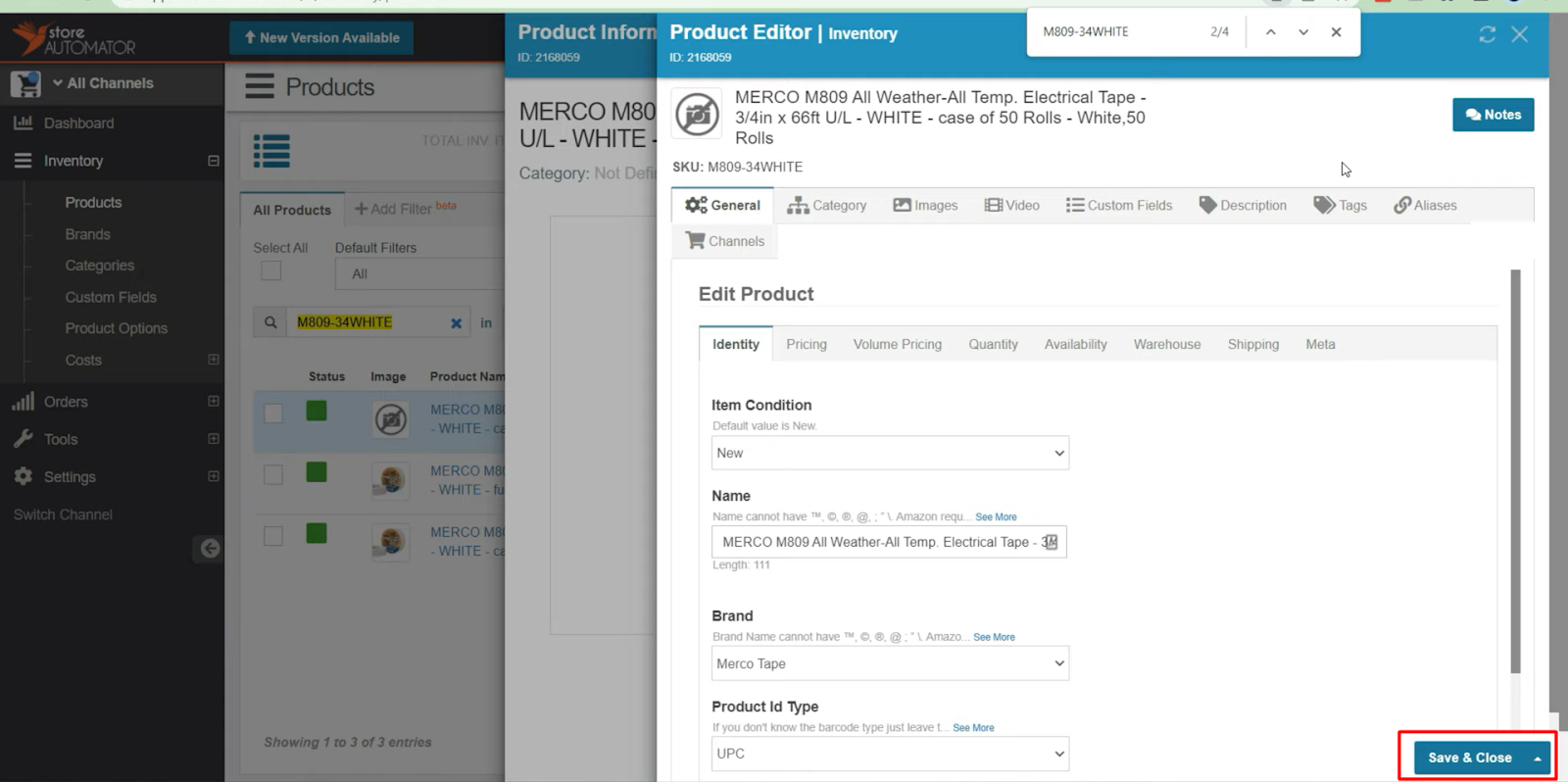Open Custom Fields in the sidebar
1568x782 pixels.
coord(111,297)
